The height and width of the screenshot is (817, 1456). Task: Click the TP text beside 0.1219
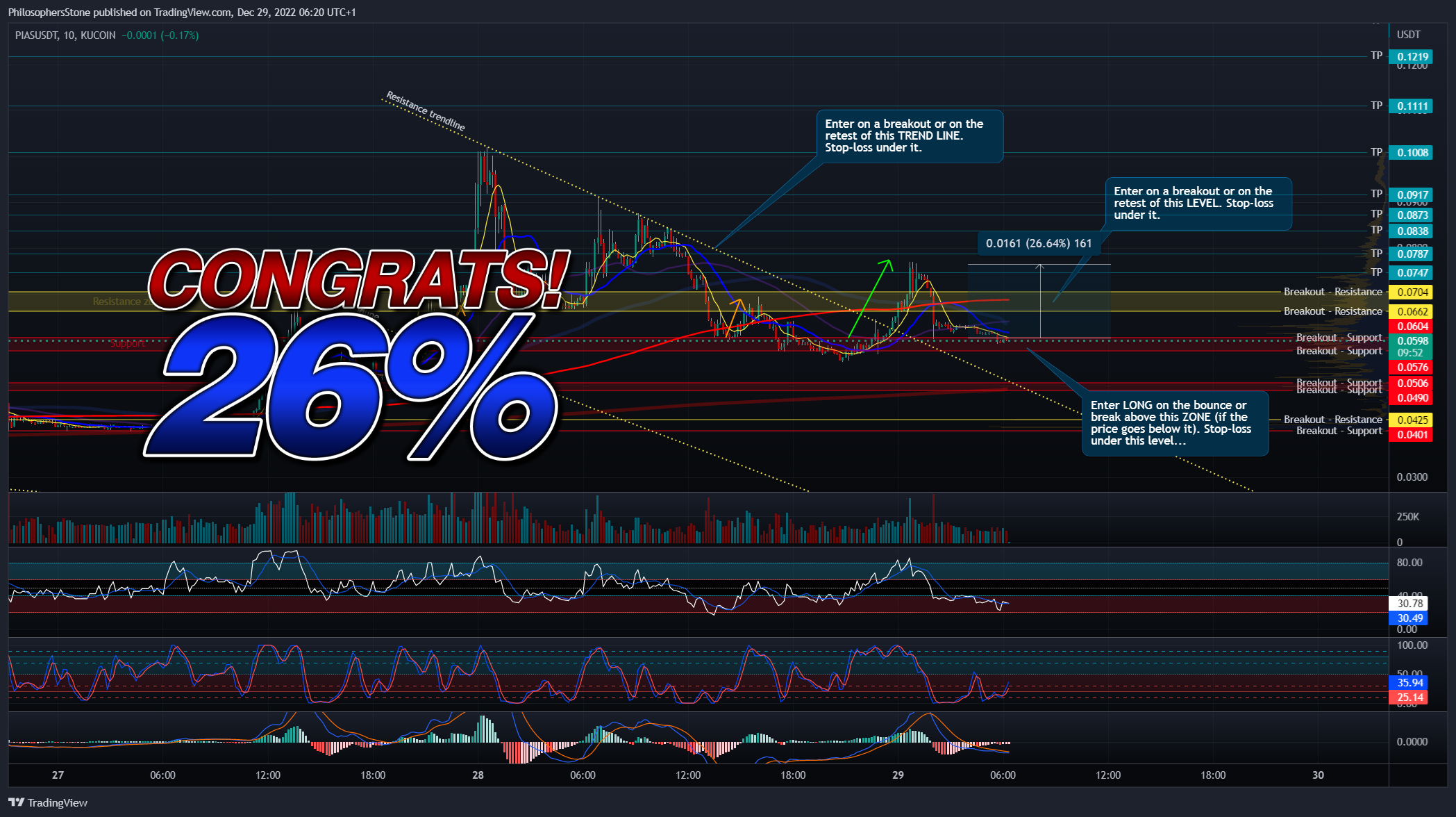click(1376, 56)
